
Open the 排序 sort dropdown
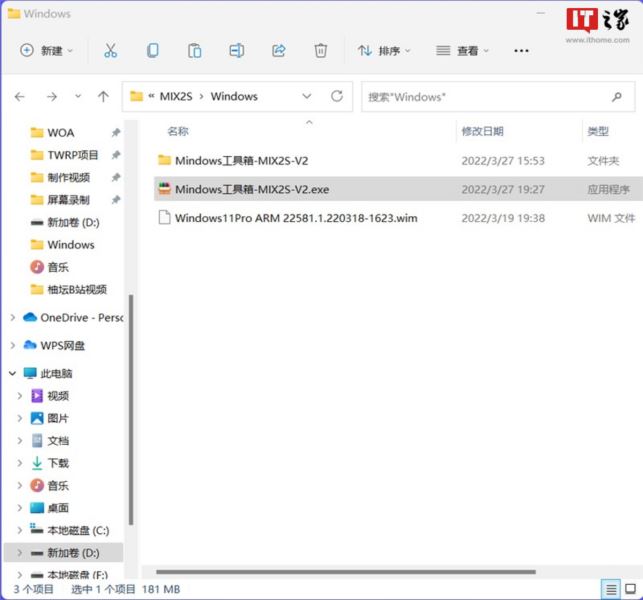pyautogui.click(x=384, y=51)
